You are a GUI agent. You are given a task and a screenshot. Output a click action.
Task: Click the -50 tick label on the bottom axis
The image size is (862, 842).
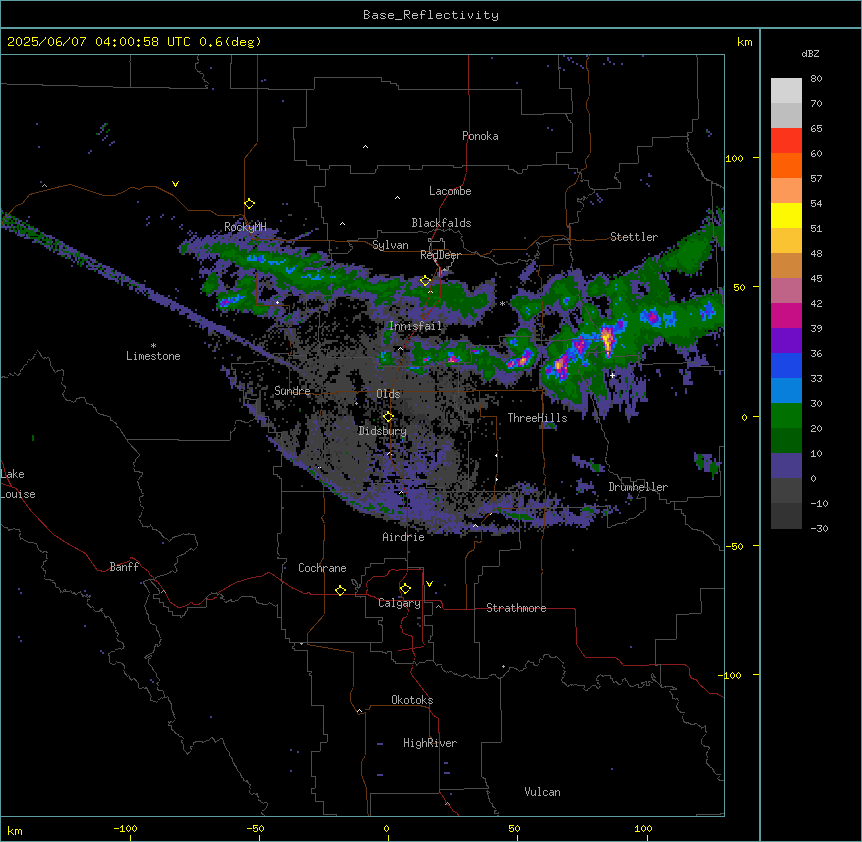pos(255,828)
